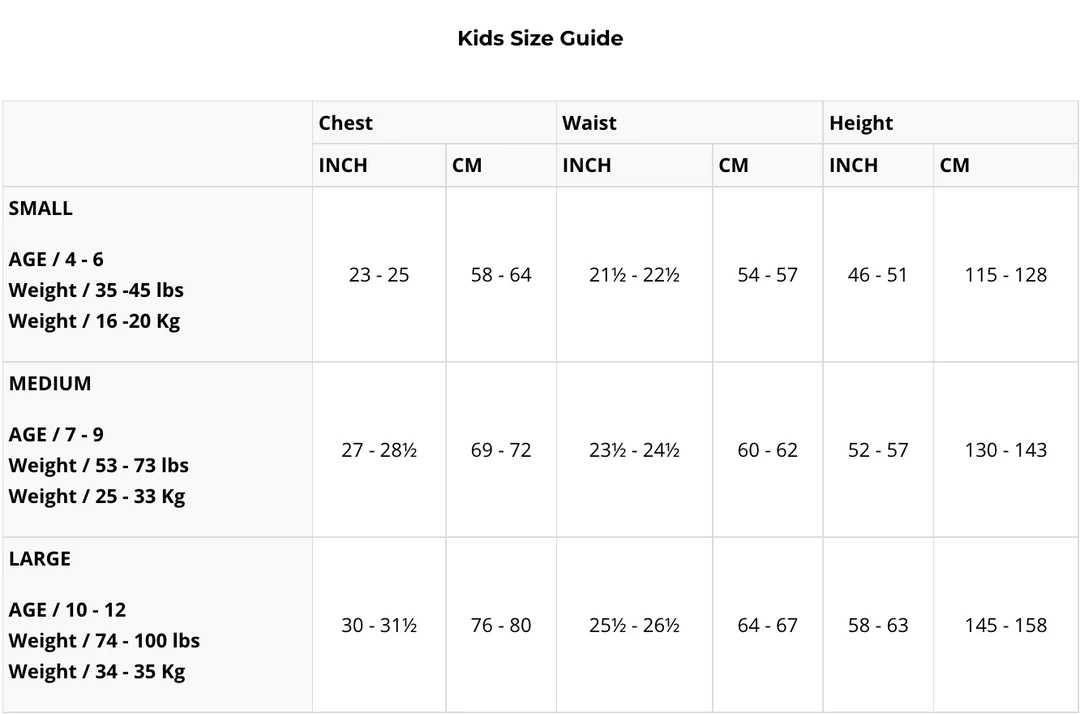Select the LARGE size row label
1080x714 pixels.
point(40,558)
